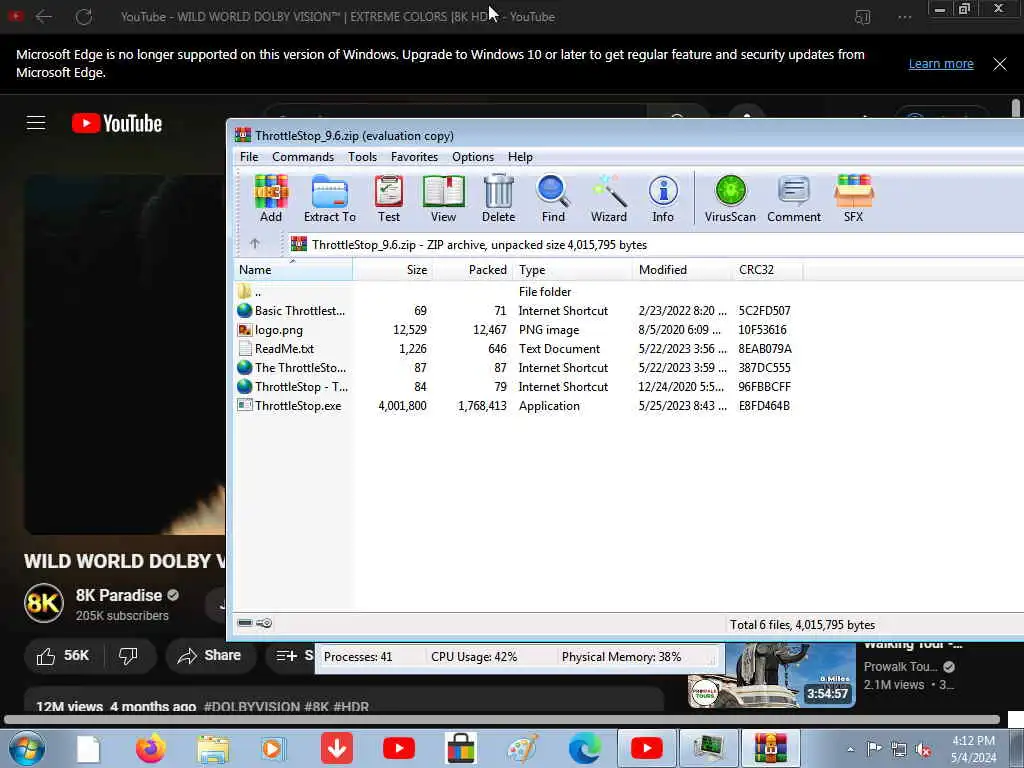Click the muted volume tray icon
The image size is (1024, 768).
pyautogui.click(x=923, y=750)
